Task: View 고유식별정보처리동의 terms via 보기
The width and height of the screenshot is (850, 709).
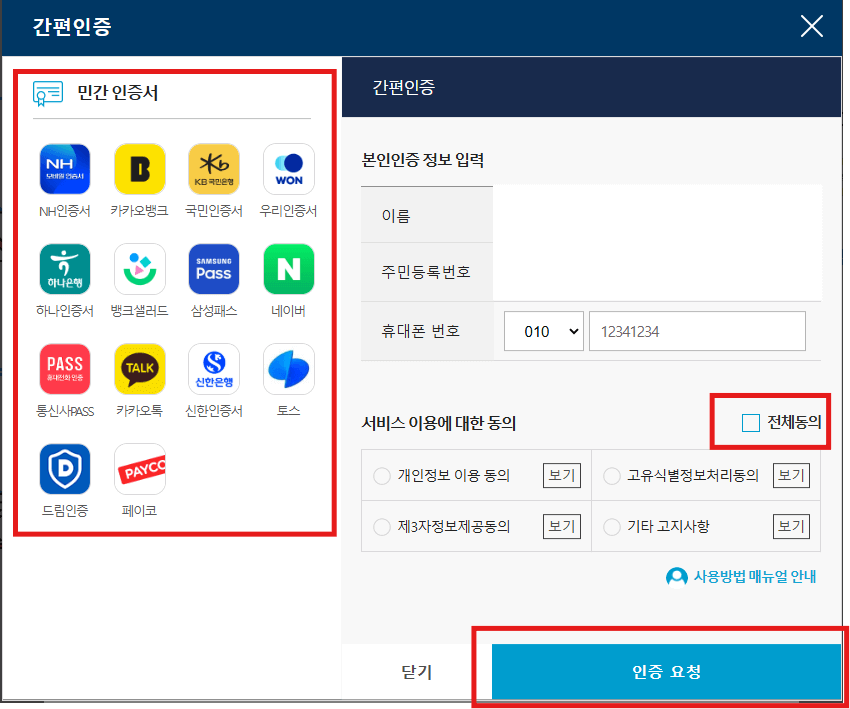Action: click(x=791, y=475)
